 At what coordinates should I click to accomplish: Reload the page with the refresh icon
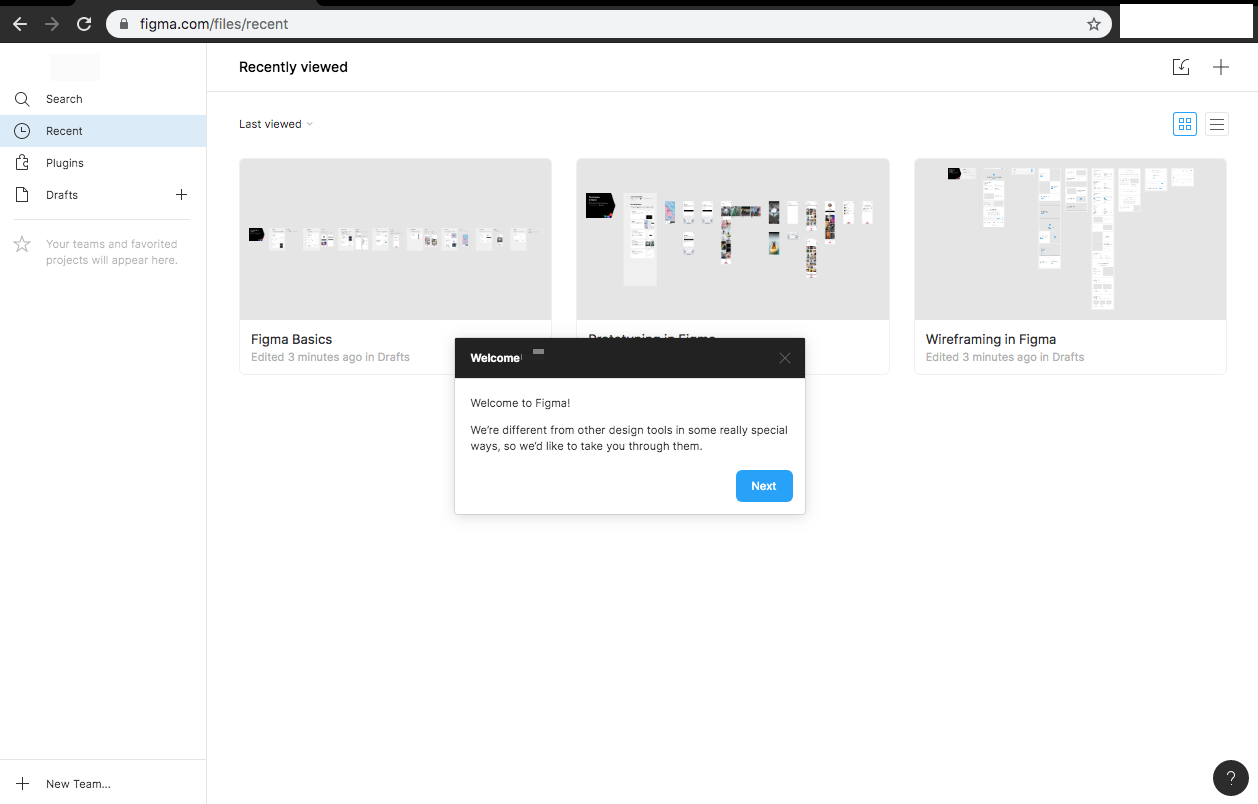pyautogui.click(x=84, y=23)
